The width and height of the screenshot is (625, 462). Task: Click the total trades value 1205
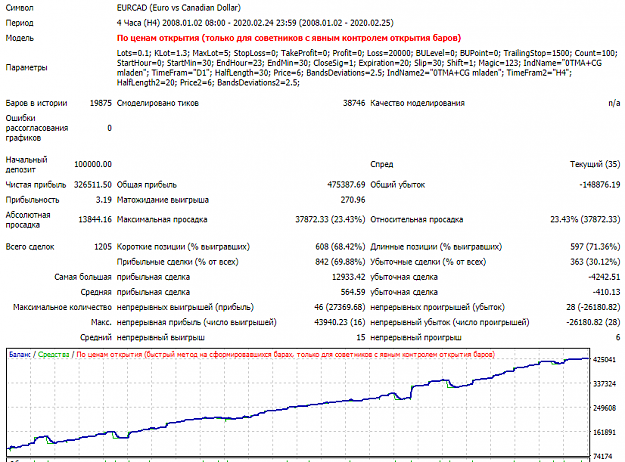pos(103,247)
